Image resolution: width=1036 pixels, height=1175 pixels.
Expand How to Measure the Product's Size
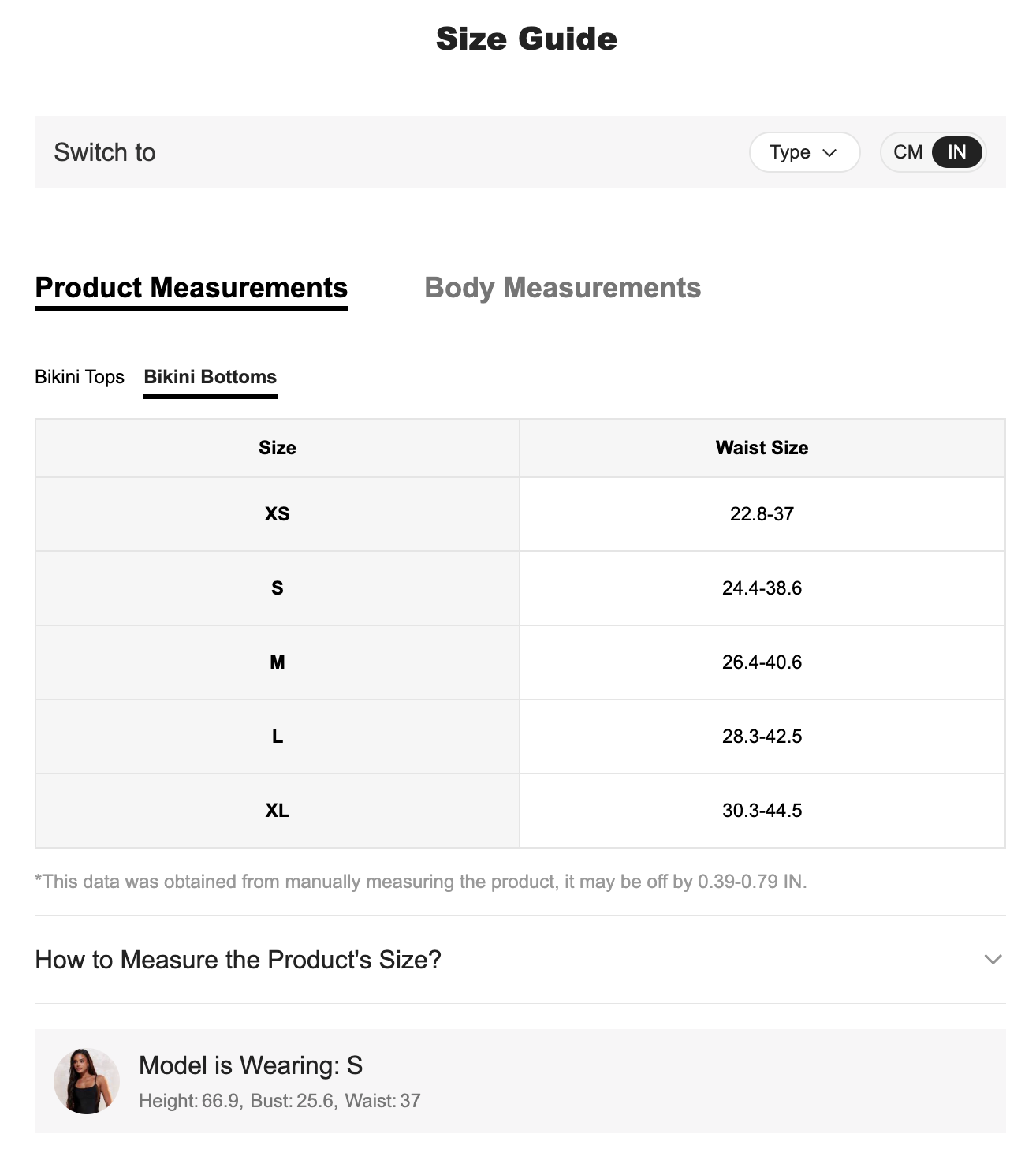[238, 960]
